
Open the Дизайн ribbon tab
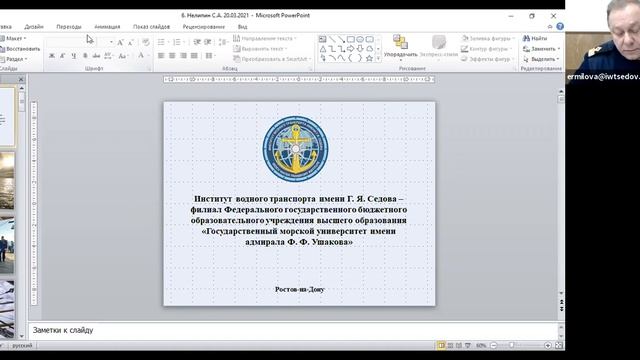[34, 27]
